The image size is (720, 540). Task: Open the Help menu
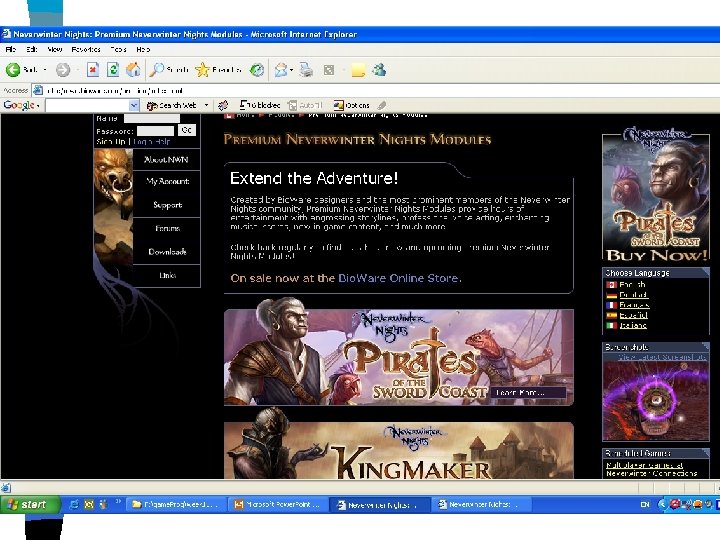[143, 49]
